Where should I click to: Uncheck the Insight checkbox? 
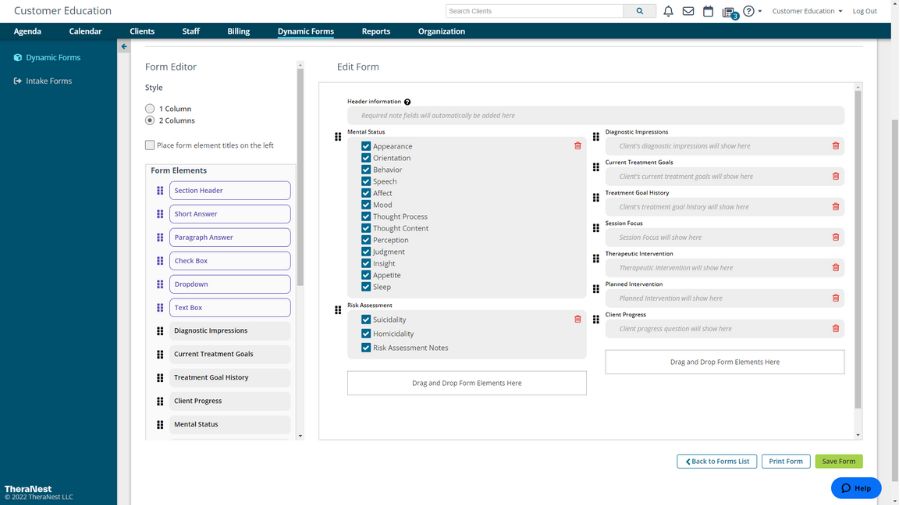(366, 263)
